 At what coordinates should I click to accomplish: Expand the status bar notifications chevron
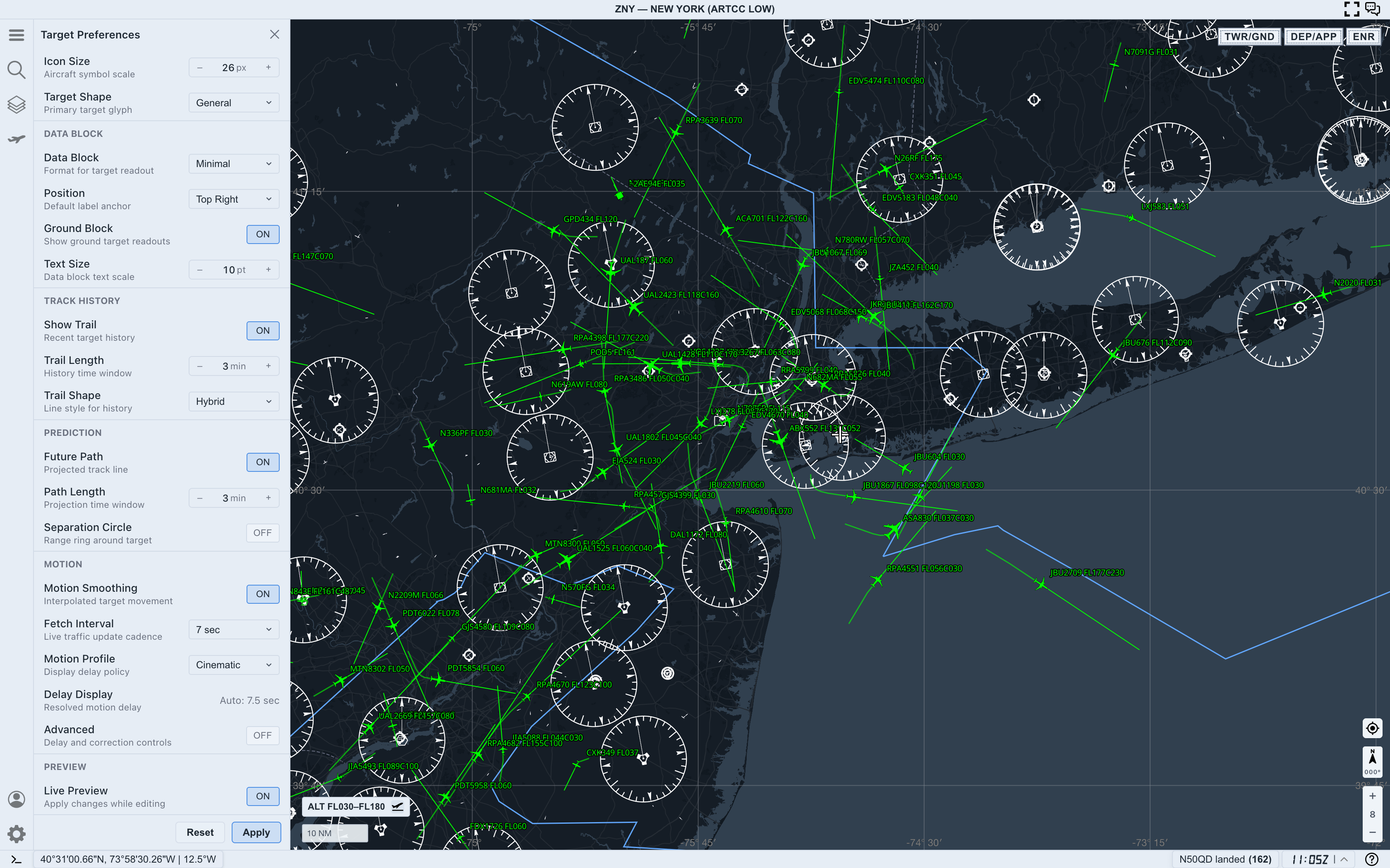tap(1344, 859)
